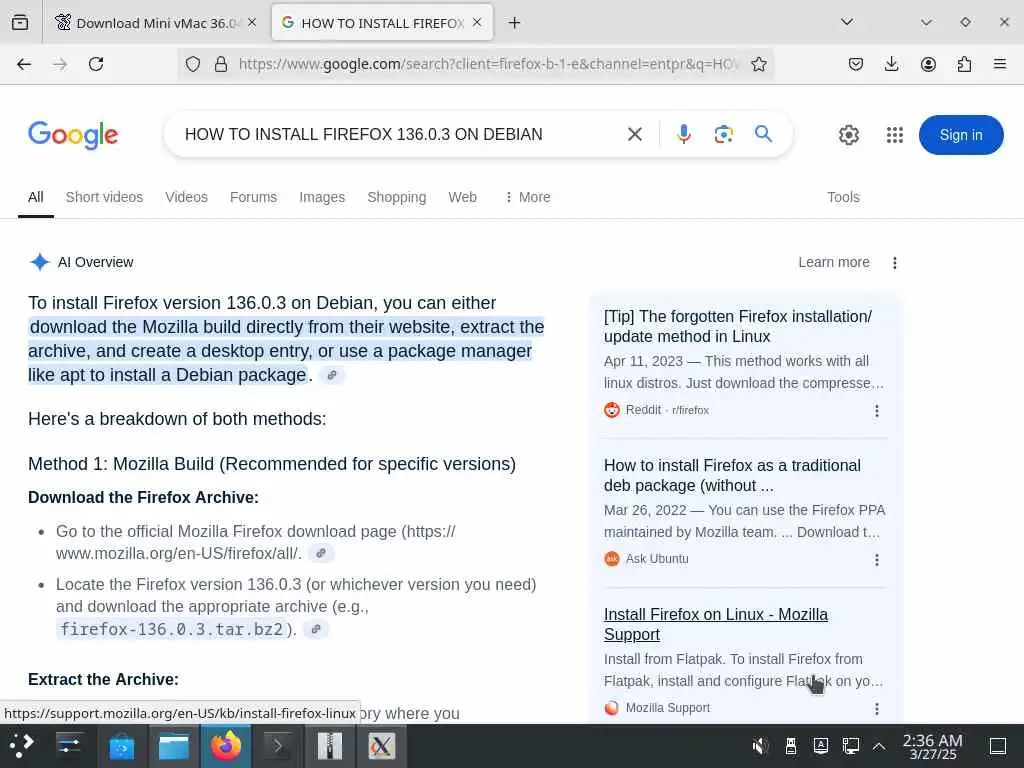
Task: Open the archive manager taskbar icon
Action: click(330, 746)
